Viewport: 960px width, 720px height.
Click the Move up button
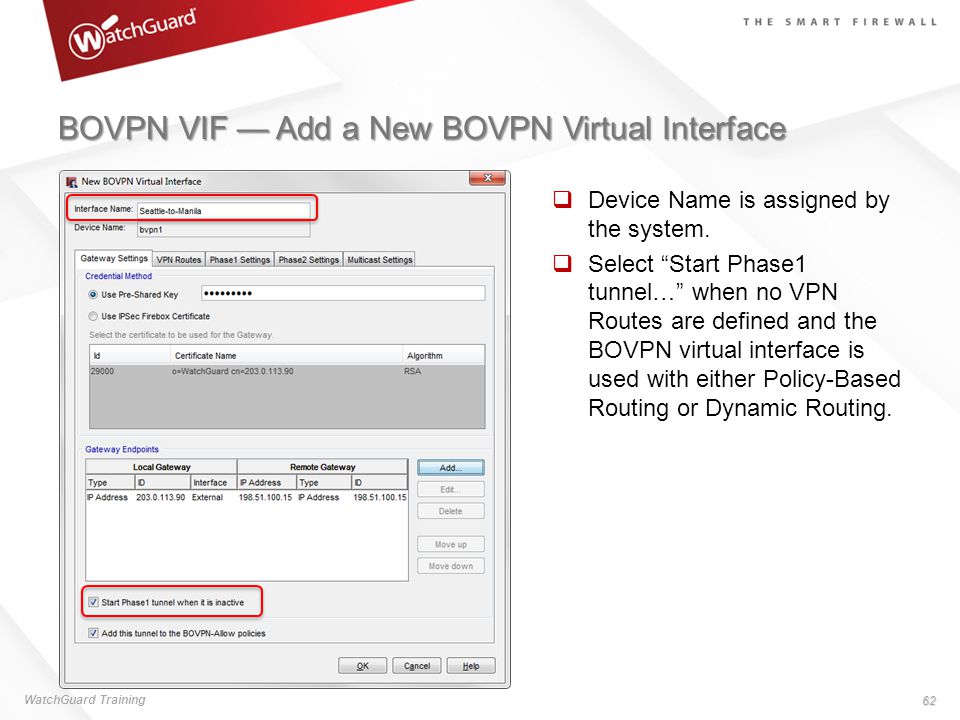click(x=451, y=544)
